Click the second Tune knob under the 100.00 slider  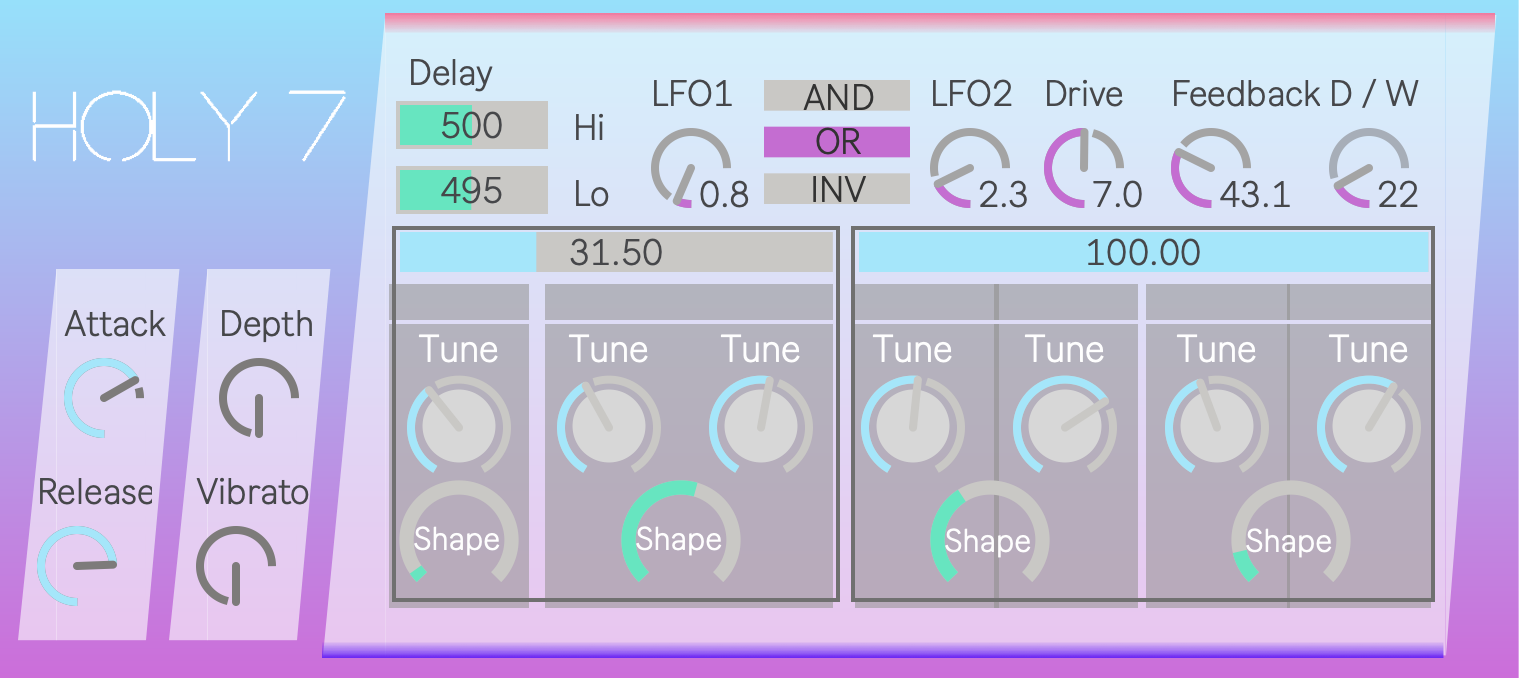(1065, 425)
